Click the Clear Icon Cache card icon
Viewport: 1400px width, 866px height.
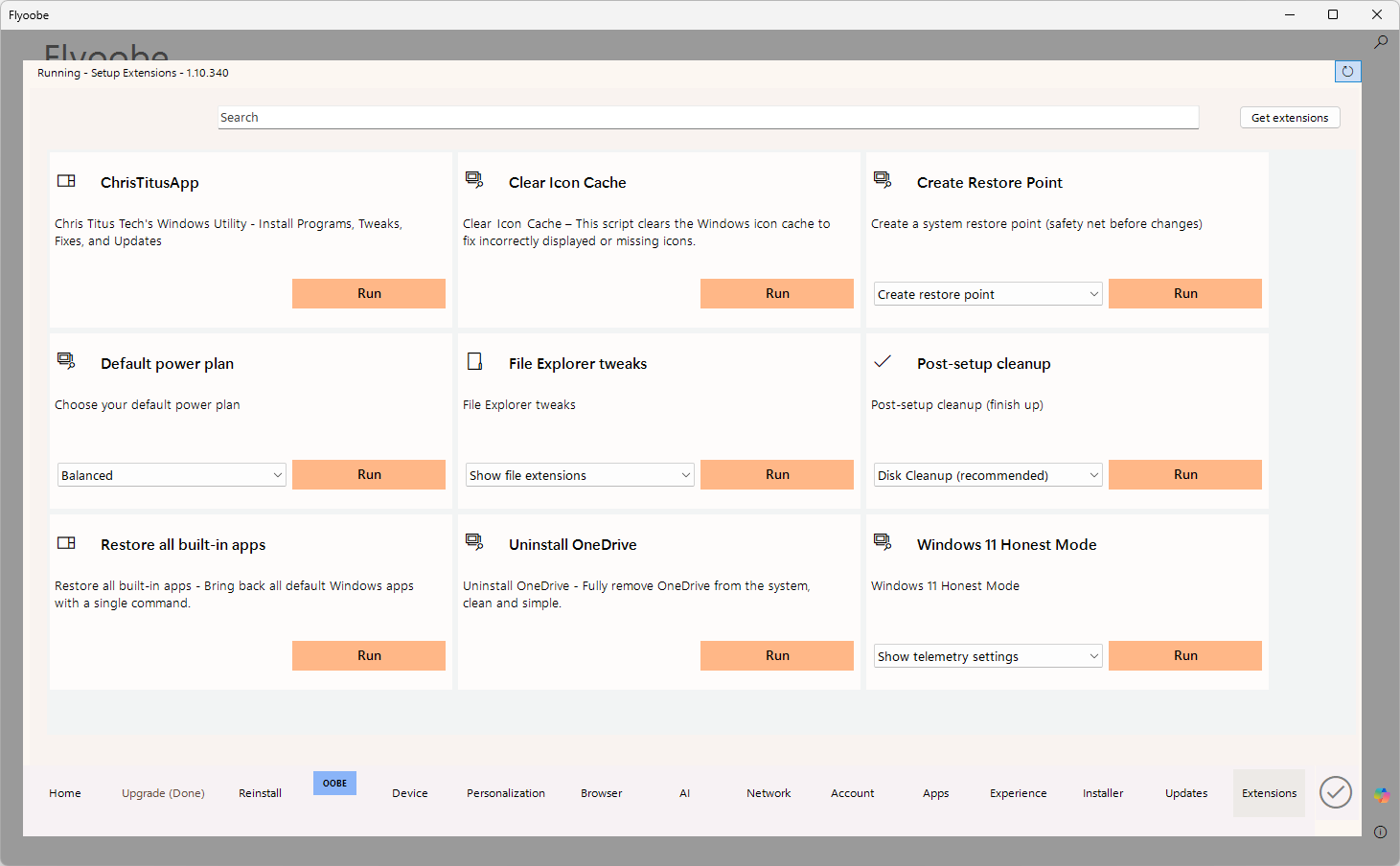tap(474, 180)
